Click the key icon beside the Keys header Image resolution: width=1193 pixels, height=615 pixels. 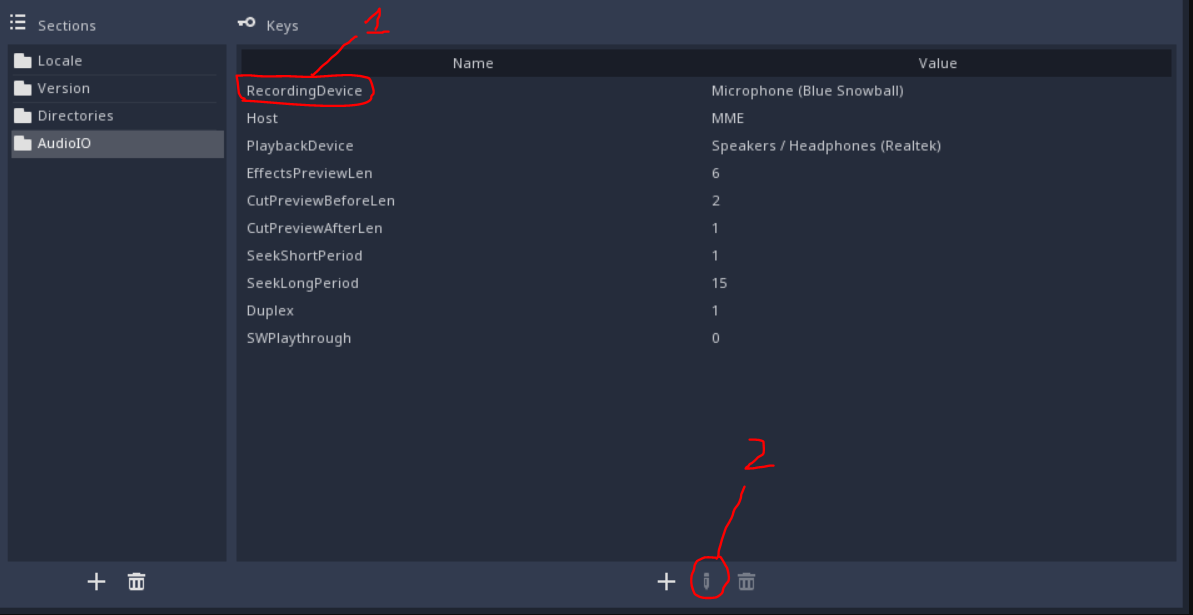pyautogui.click(x=245, y=24)
